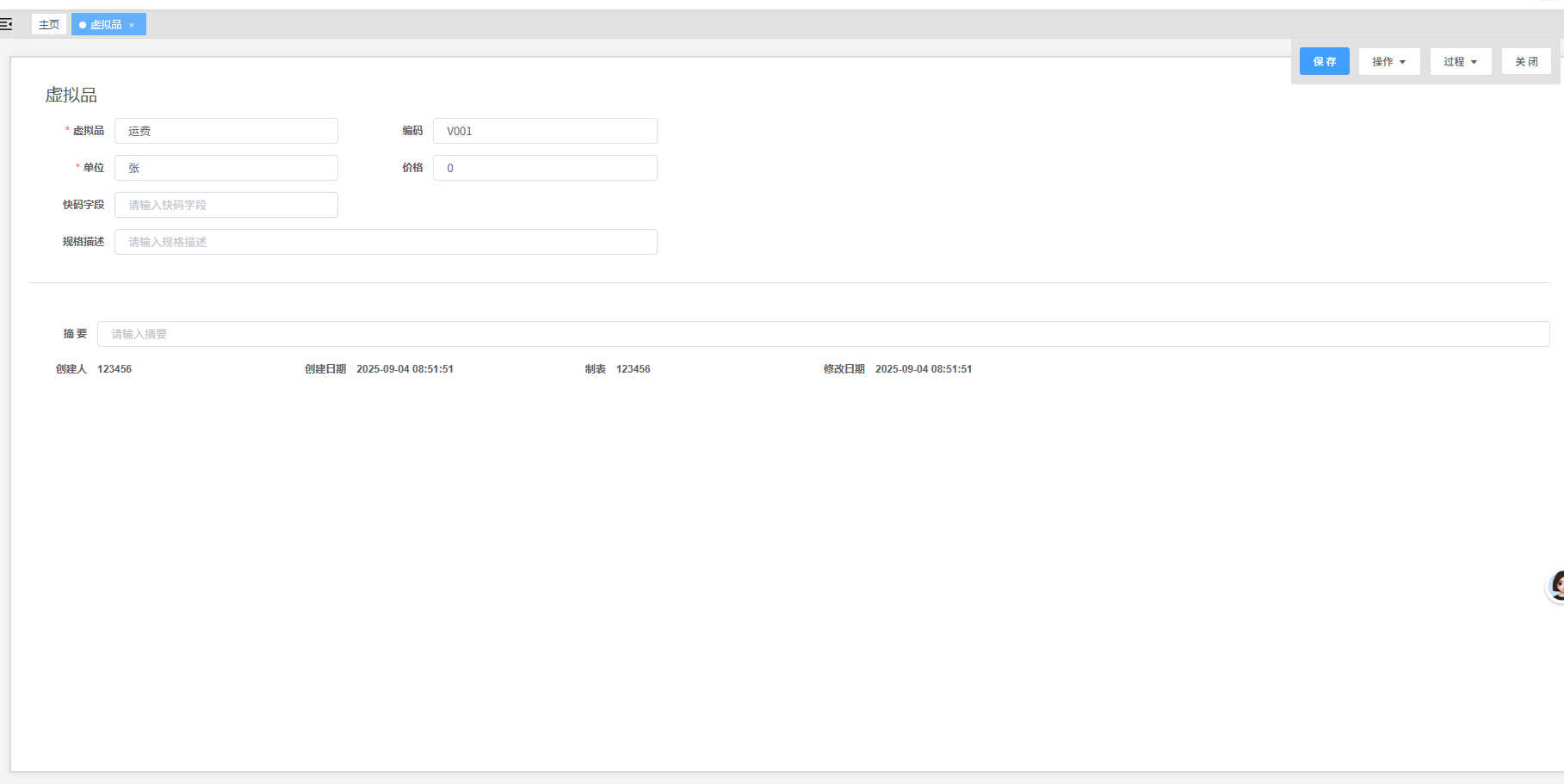The height and width of the screenshot is (784, 1564).
Task: Expand the 操作 dropdown menu
Action: [x=1388, y=62]
